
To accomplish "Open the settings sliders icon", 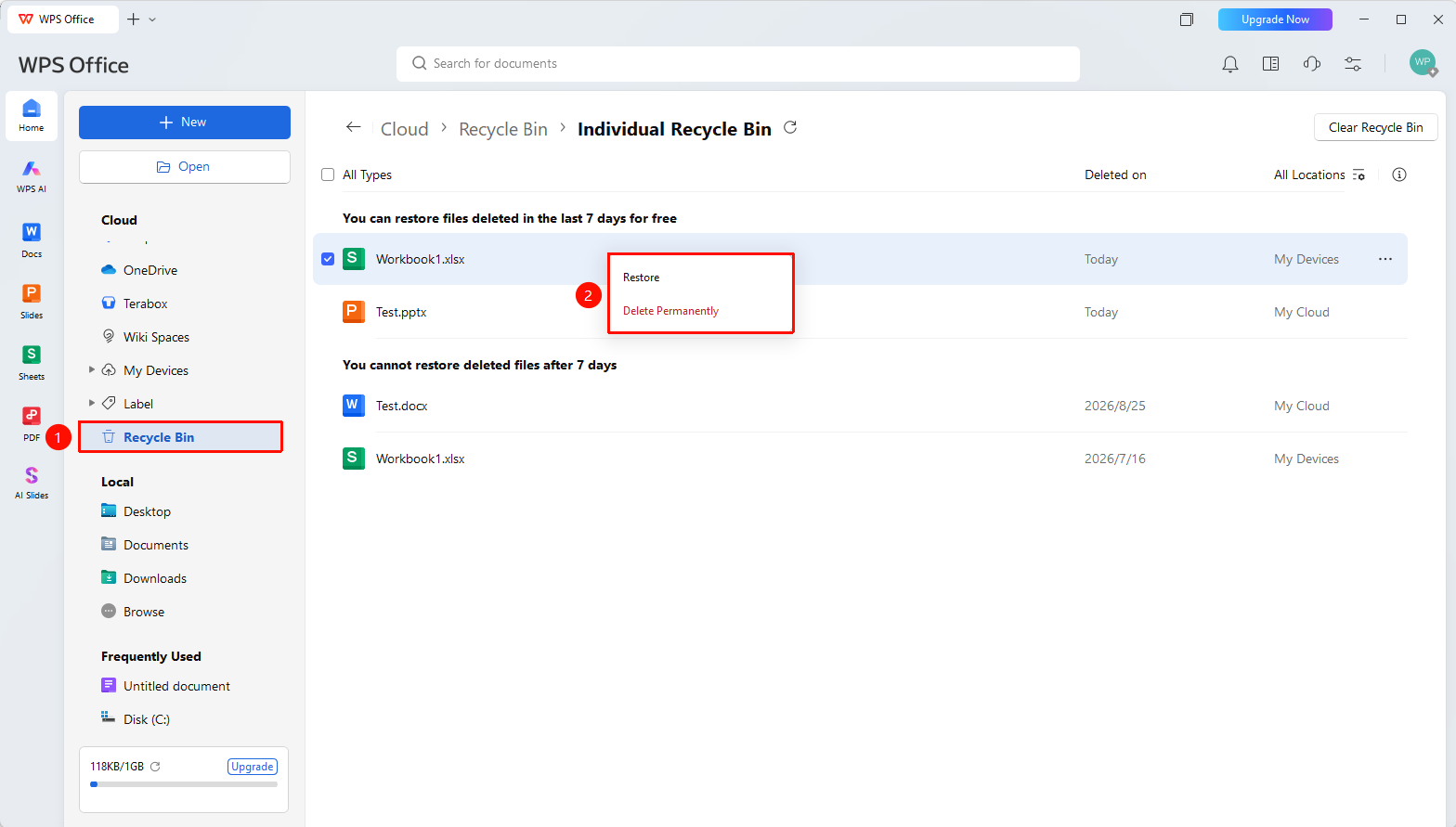I will pos(1353,64).
